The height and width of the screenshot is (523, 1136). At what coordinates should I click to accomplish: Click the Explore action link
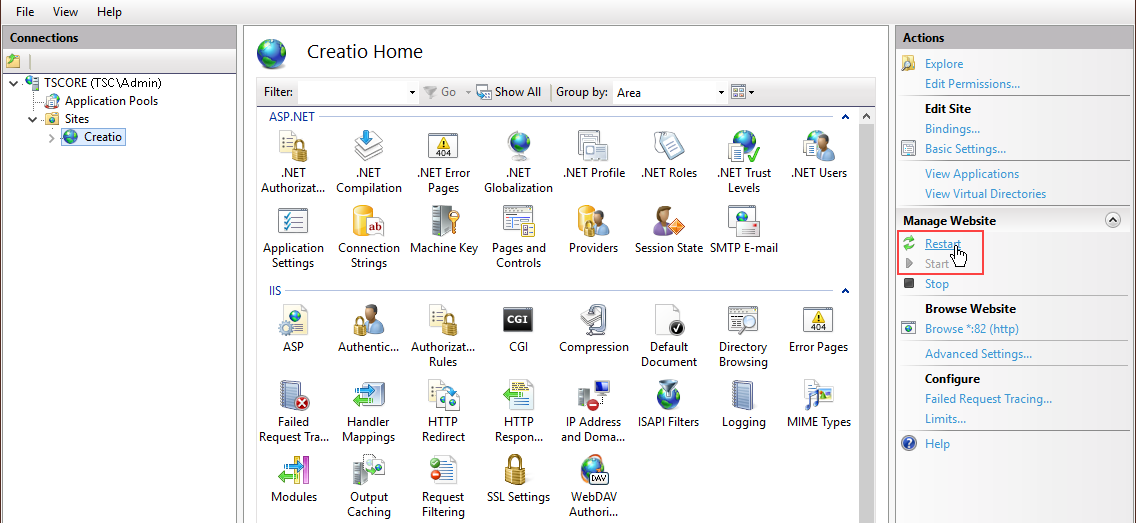point(943,64)
